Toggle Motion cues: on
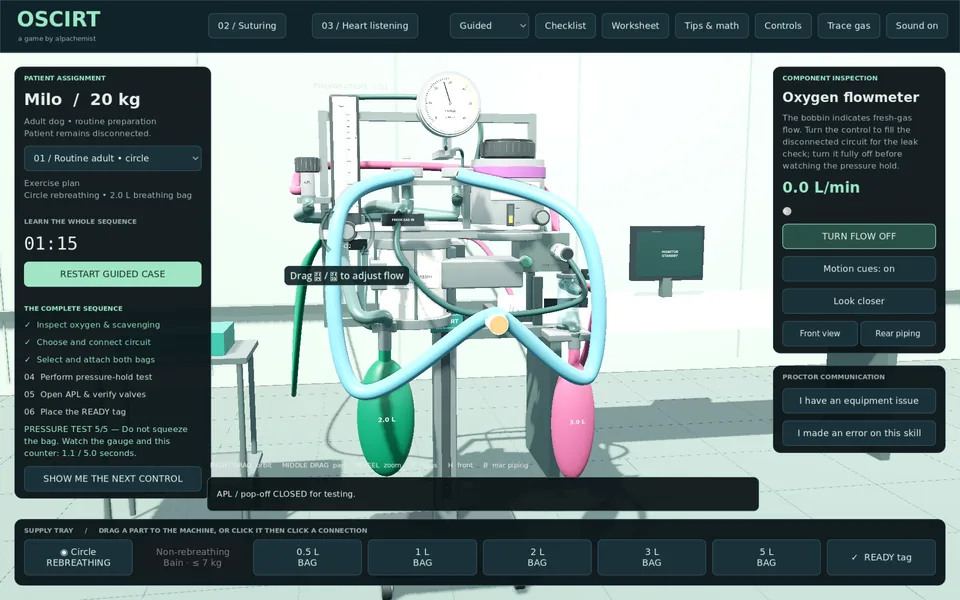 click(x=858, y=269)
